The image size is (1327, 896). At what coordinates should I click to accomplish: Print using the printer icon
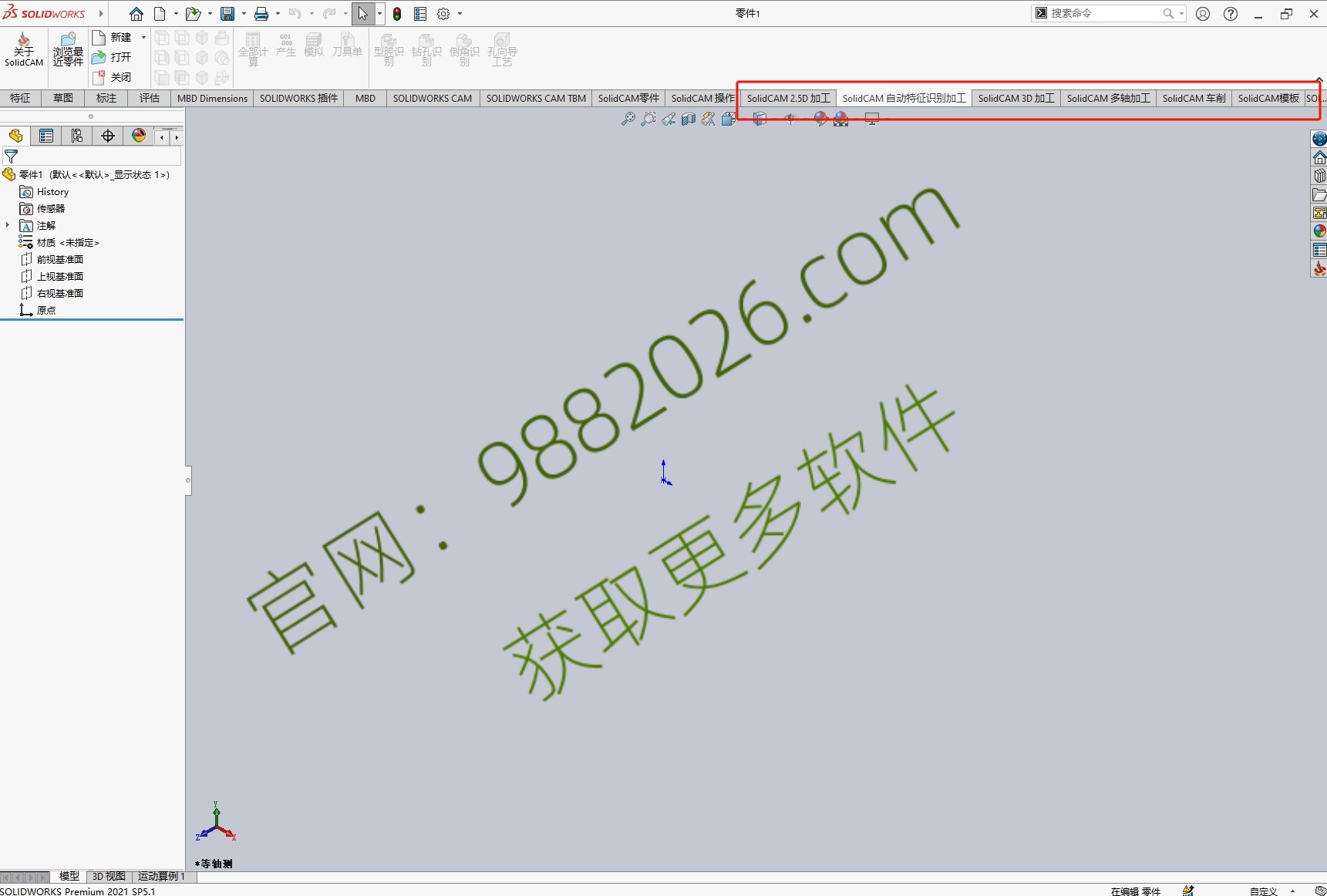[261, 14]
